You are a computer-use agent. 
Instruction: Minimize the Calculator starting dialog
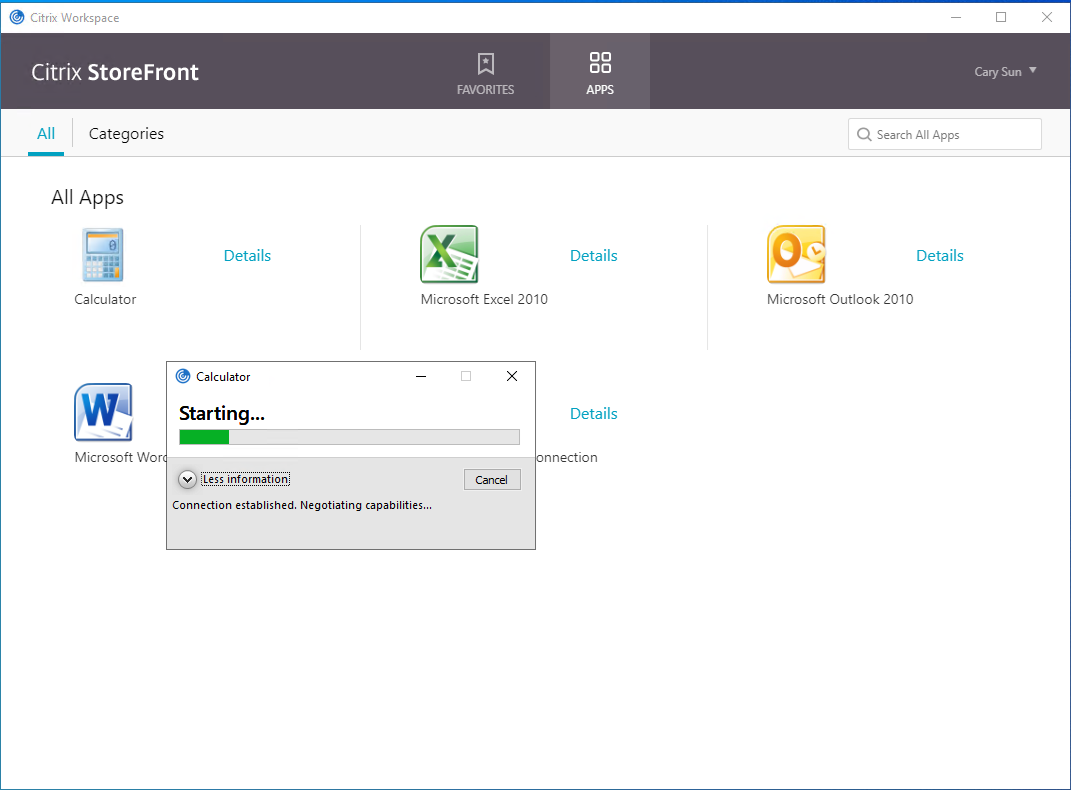(421, 376)
